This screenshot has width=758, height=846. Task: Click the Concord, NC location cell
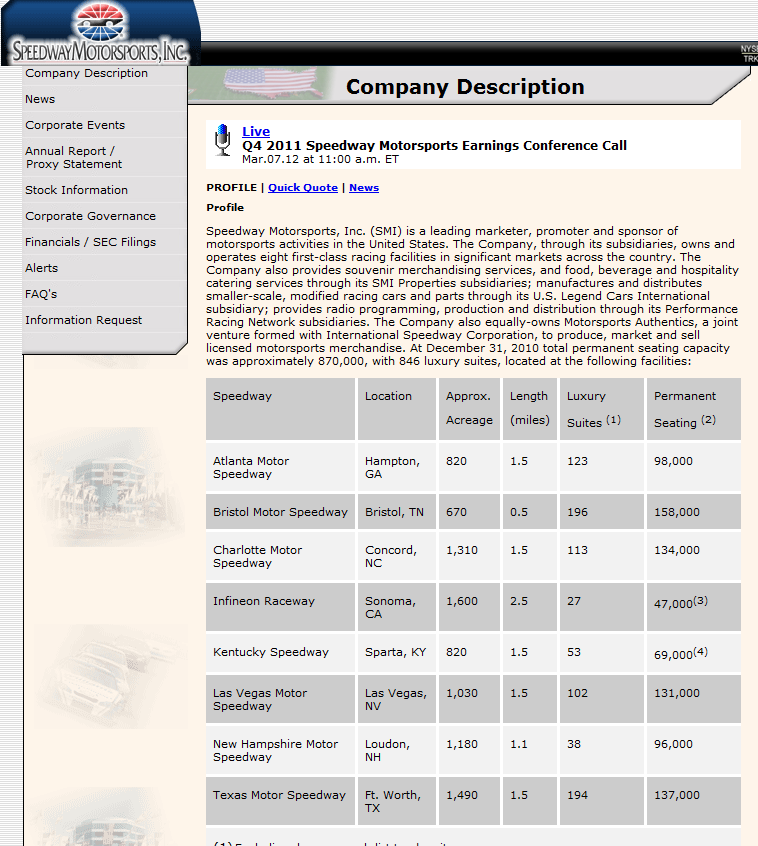pyautogui.click(x=397, y=556)
